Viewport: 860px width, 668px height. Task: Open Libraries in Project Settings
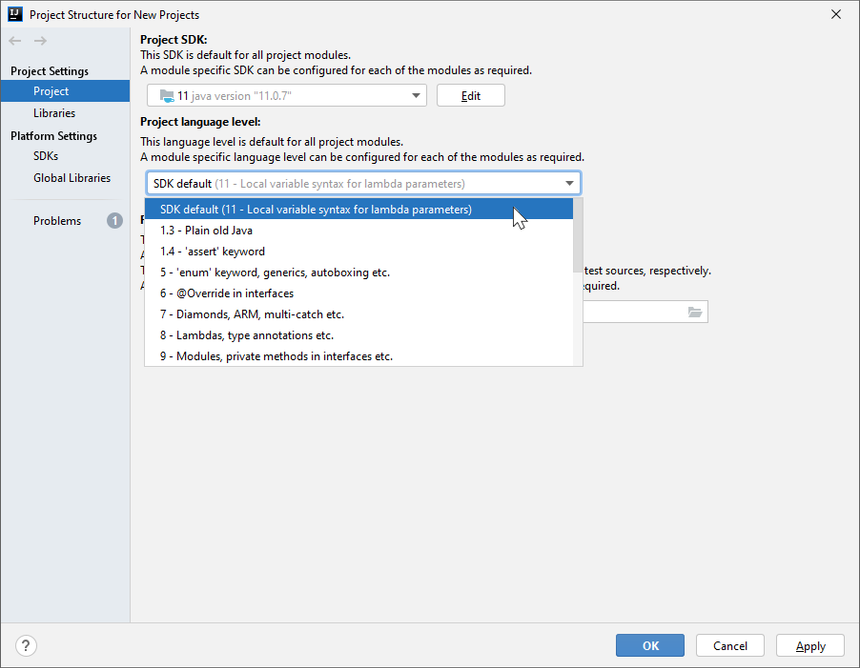click(x=54, y=114)
